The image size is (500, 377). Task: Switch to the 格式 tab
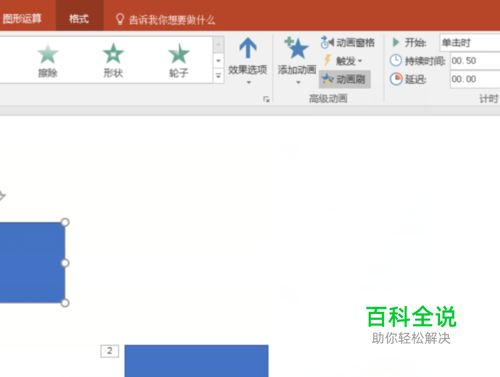point(79,19)
